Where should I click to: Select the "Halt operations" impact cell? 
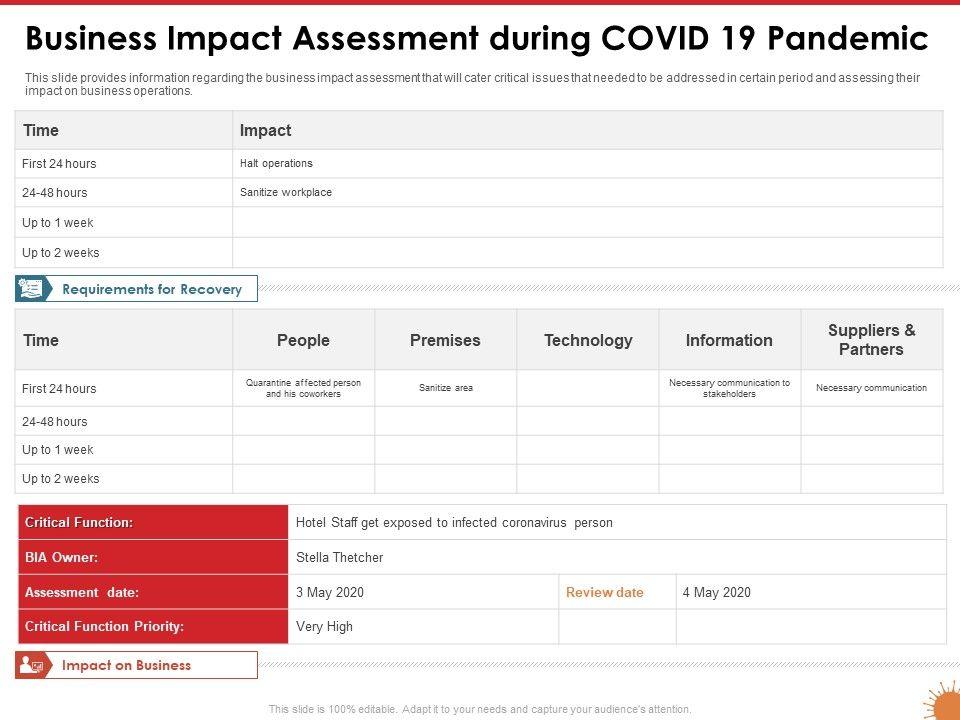click(x=276, y=163)
